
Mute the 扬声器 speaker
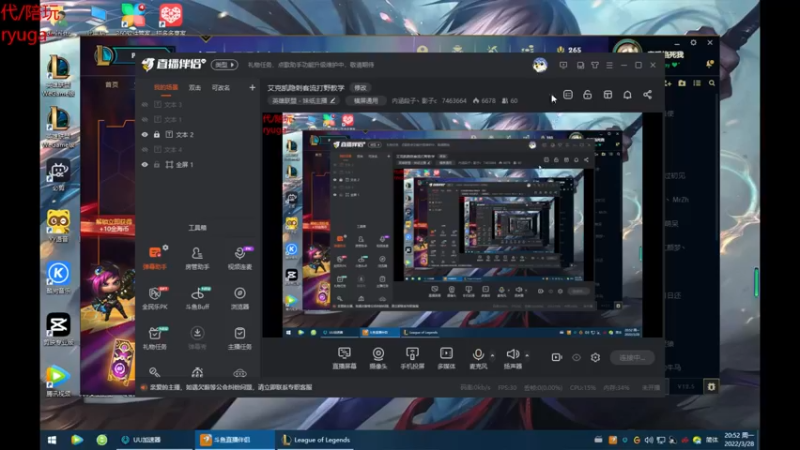coord(512,358)
